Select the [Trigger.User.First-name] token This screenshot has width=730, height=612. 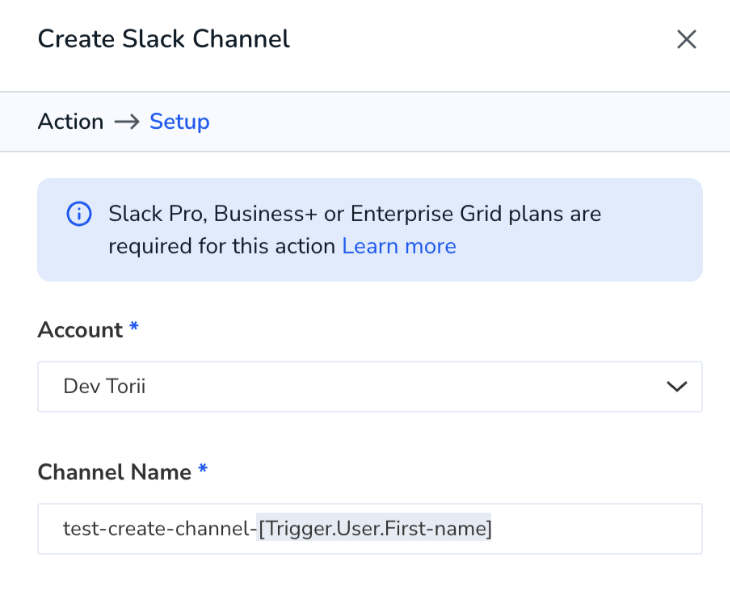tap(374, 529)
